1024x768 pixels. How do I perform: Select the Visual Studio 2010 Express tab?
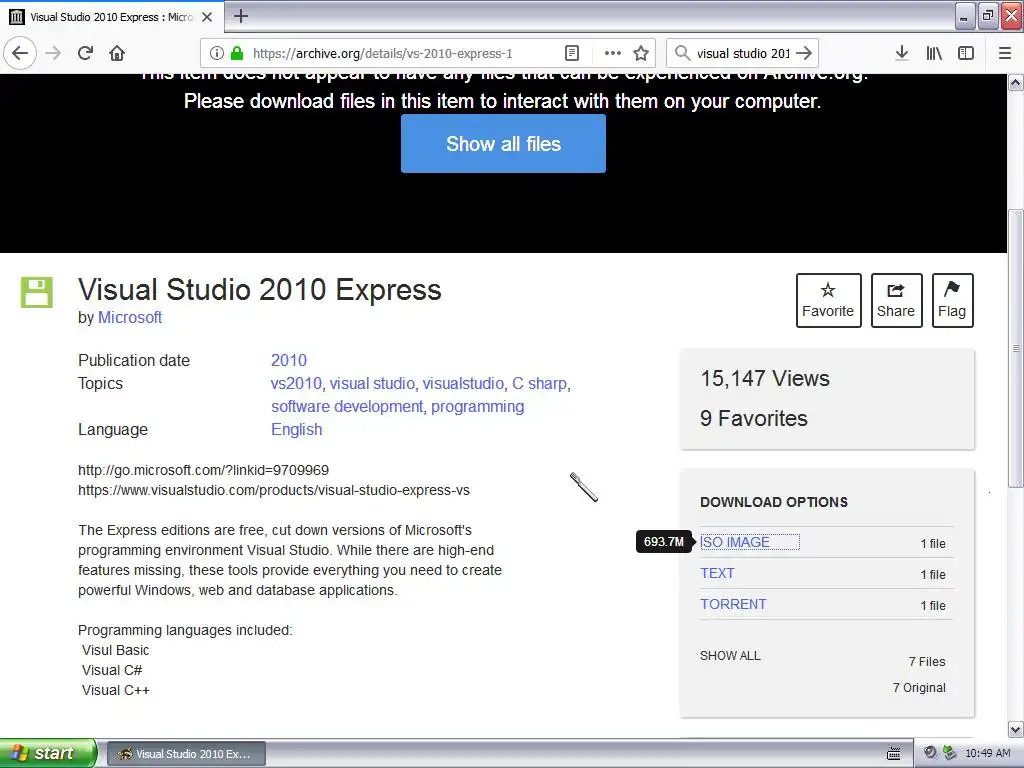[112, 17]
